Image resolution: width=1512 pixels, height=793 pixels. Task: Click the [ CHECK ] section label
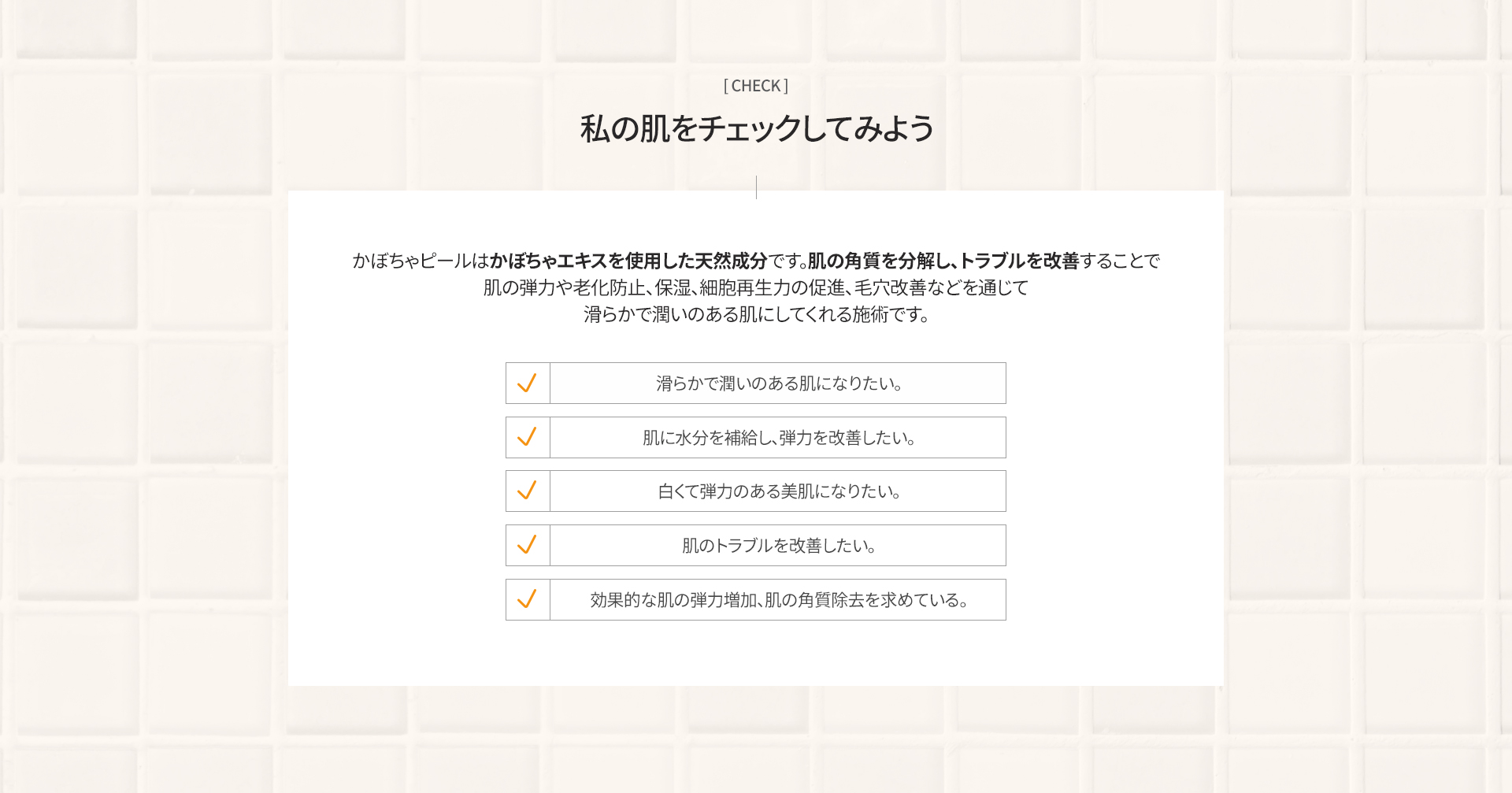756,85
